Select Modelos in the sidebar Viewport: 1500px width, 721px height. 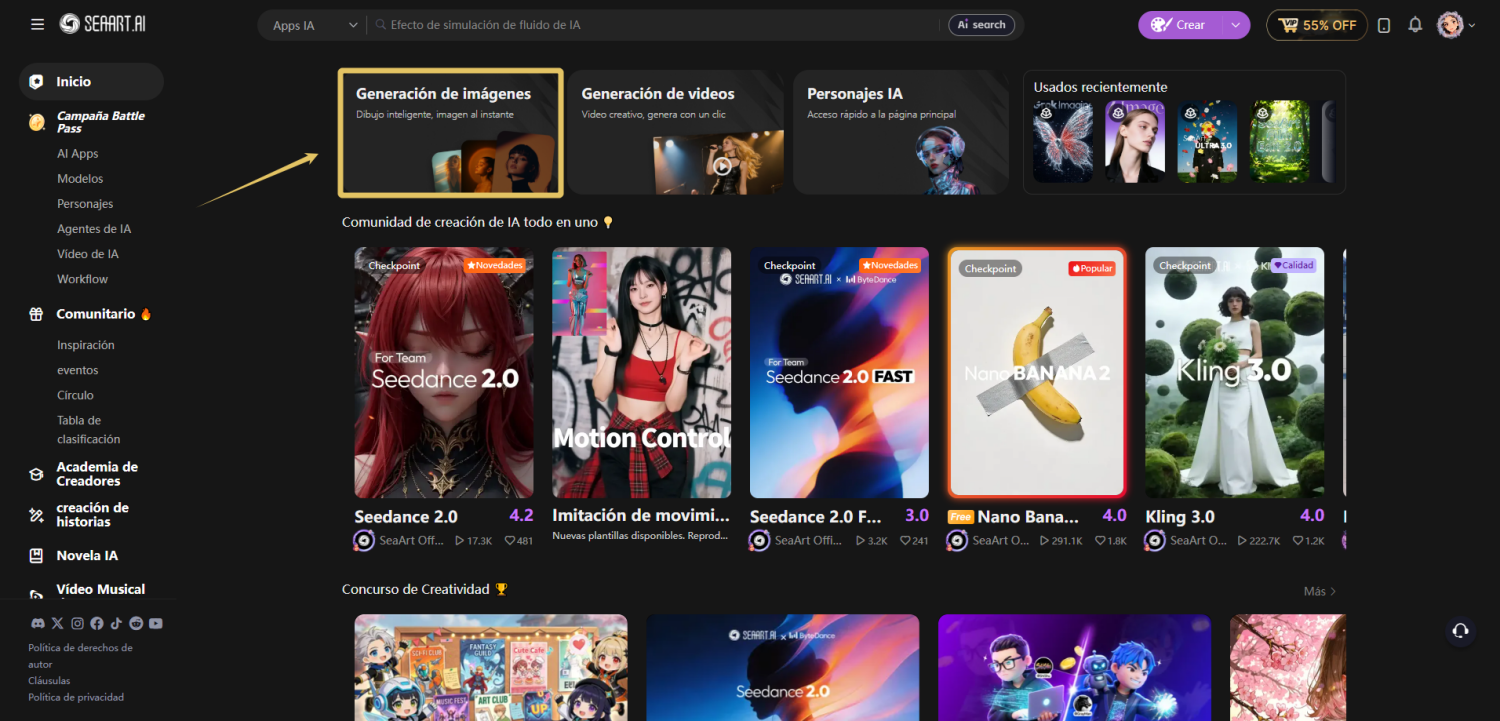point(80,179)
